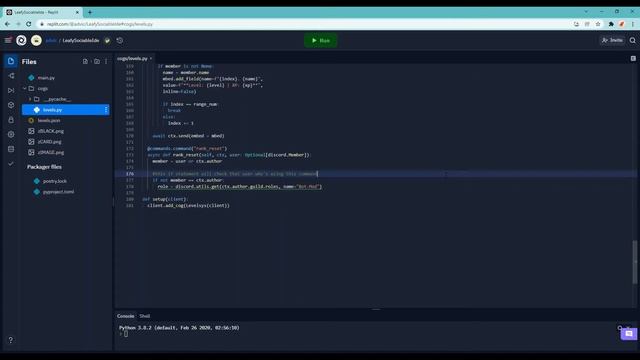Open the Database sidebar icon
Screen dimensions: 640x360
pyautogui.click(x=11, y=149)
